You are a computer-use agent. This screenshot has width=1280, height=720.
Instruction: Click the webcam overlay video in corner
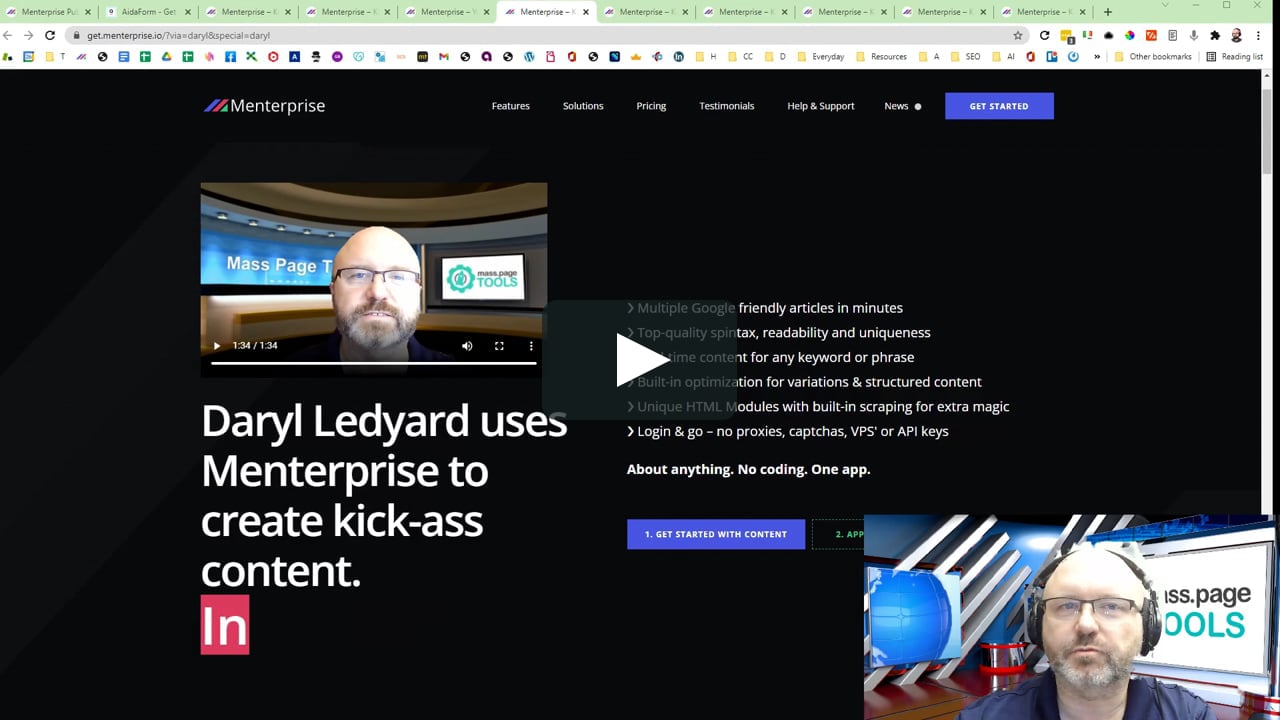[x=1070, y=617]
